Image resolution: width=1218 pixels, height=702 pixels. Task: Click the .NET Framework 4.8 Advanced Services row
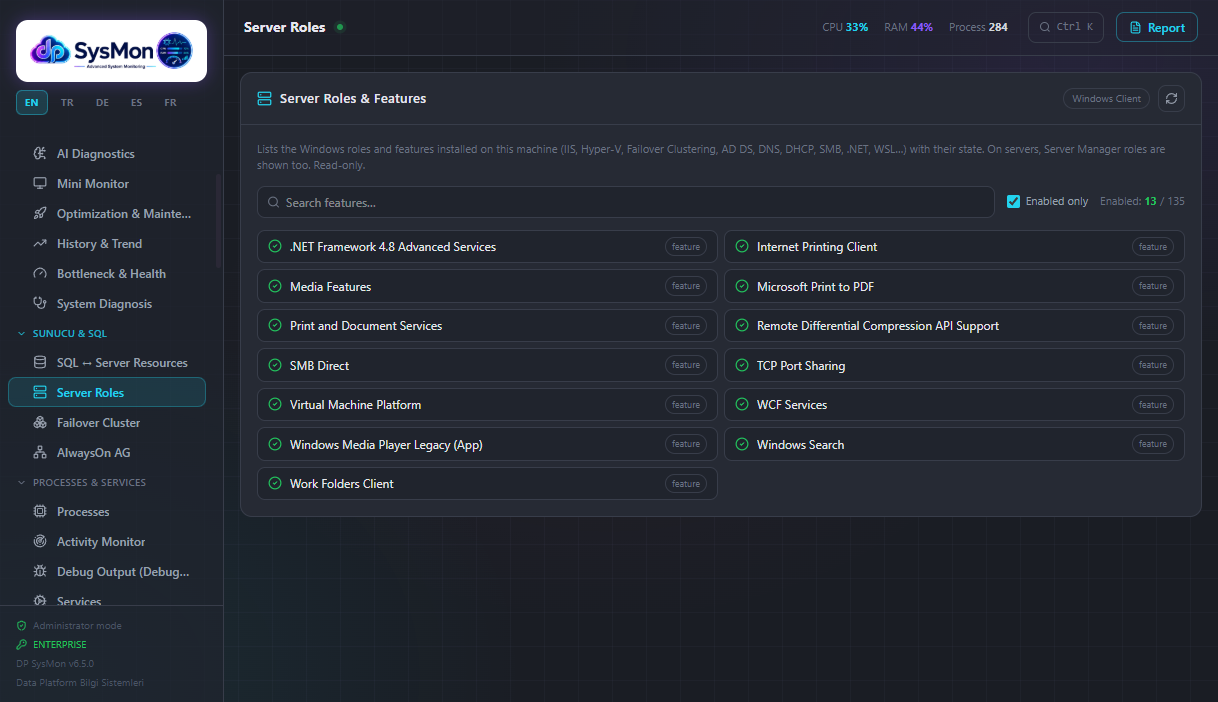point(487,246)
